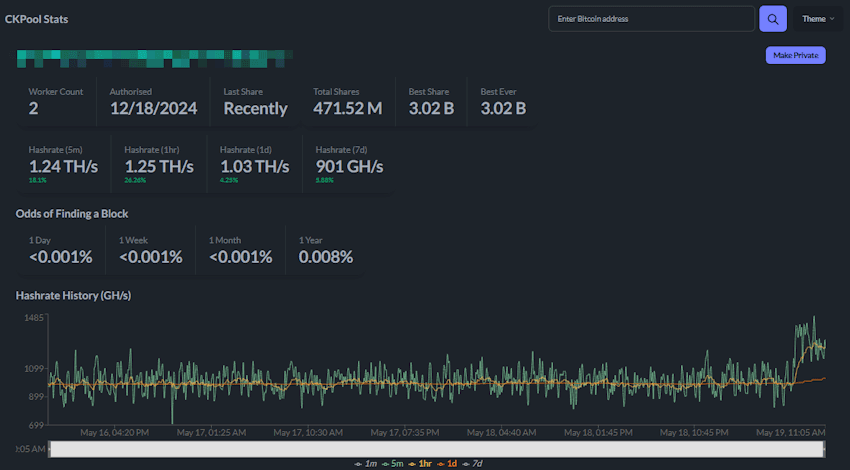
Task: Click the chart time range zoom slider
Action: pos(437,449)
